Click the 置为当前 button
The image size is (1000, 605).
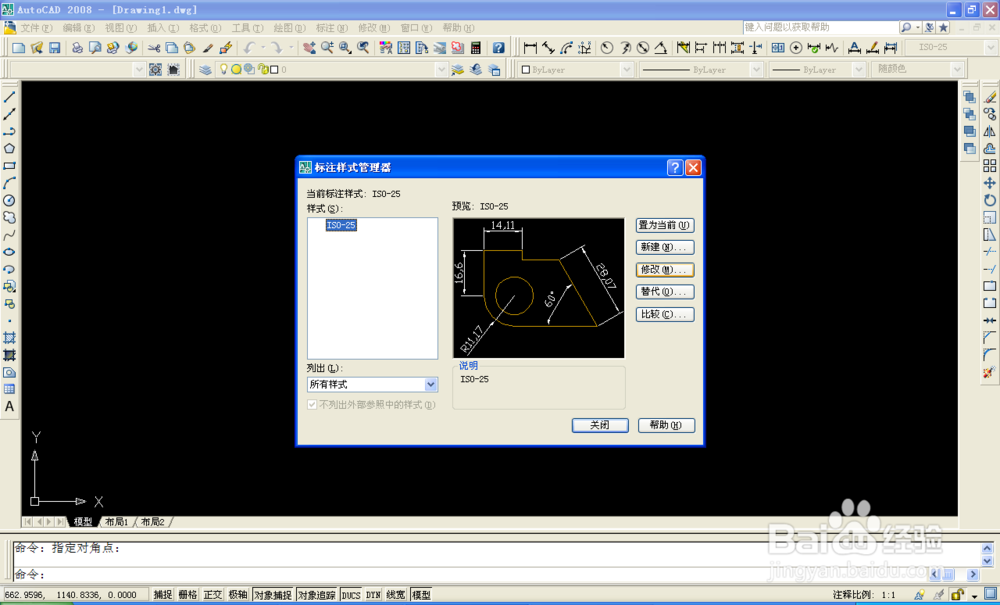pos(665,226)
